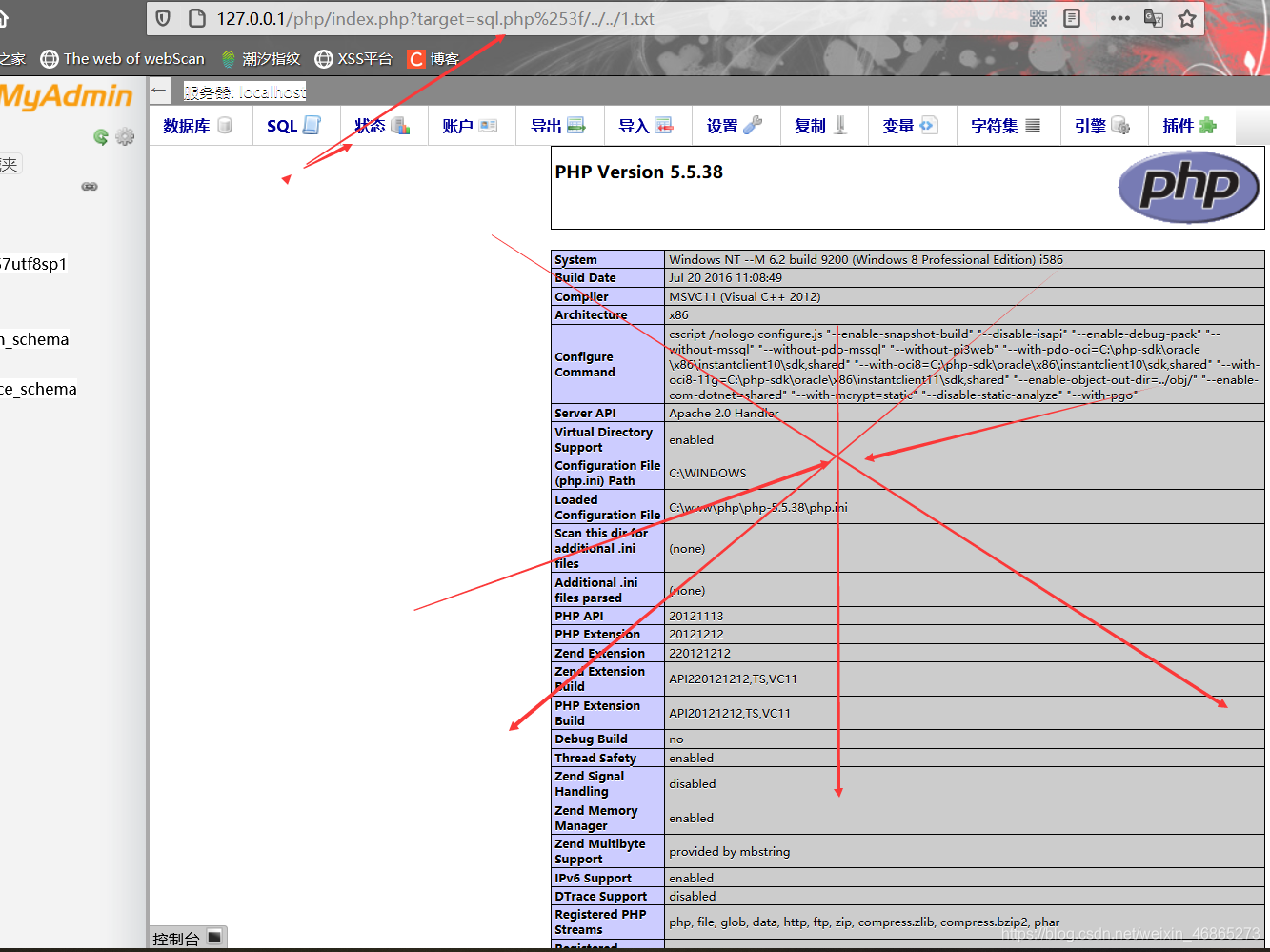Click the shield tracking protection icon
This screenshot has height=952, width=1270.
[163, 18]
